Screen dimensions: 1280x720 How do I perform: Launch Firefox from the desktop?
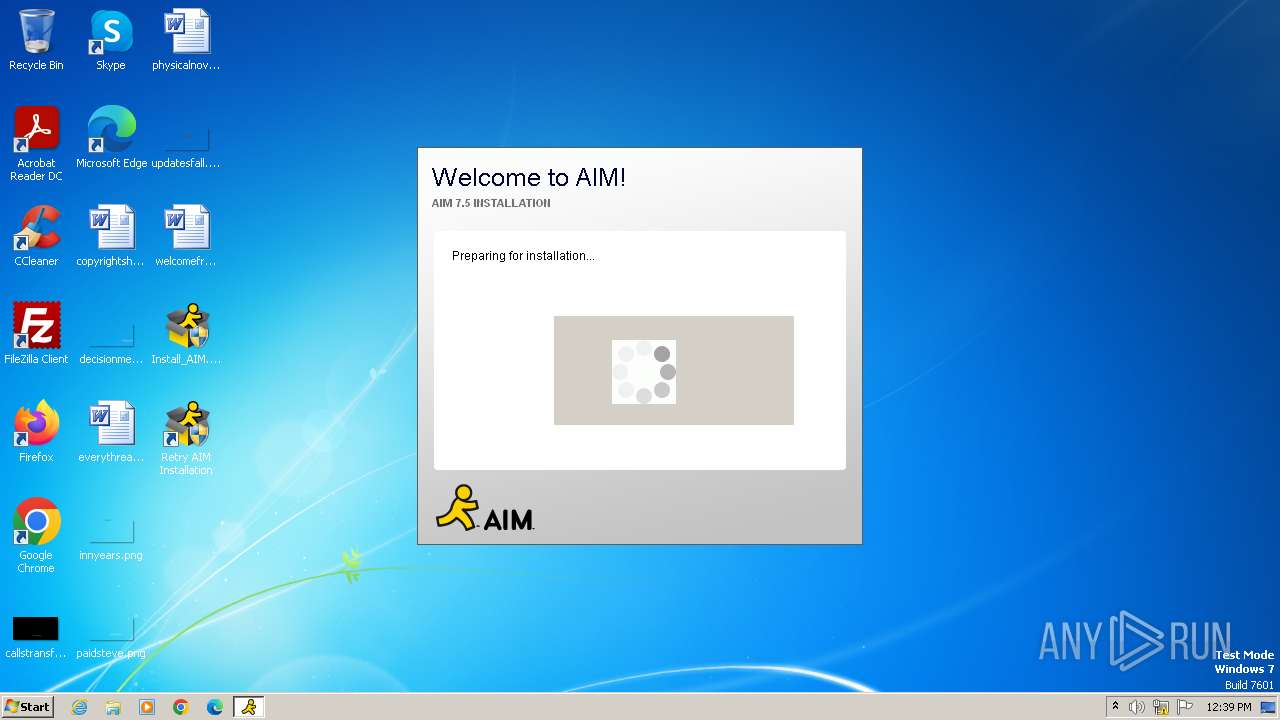click(36, 432)
